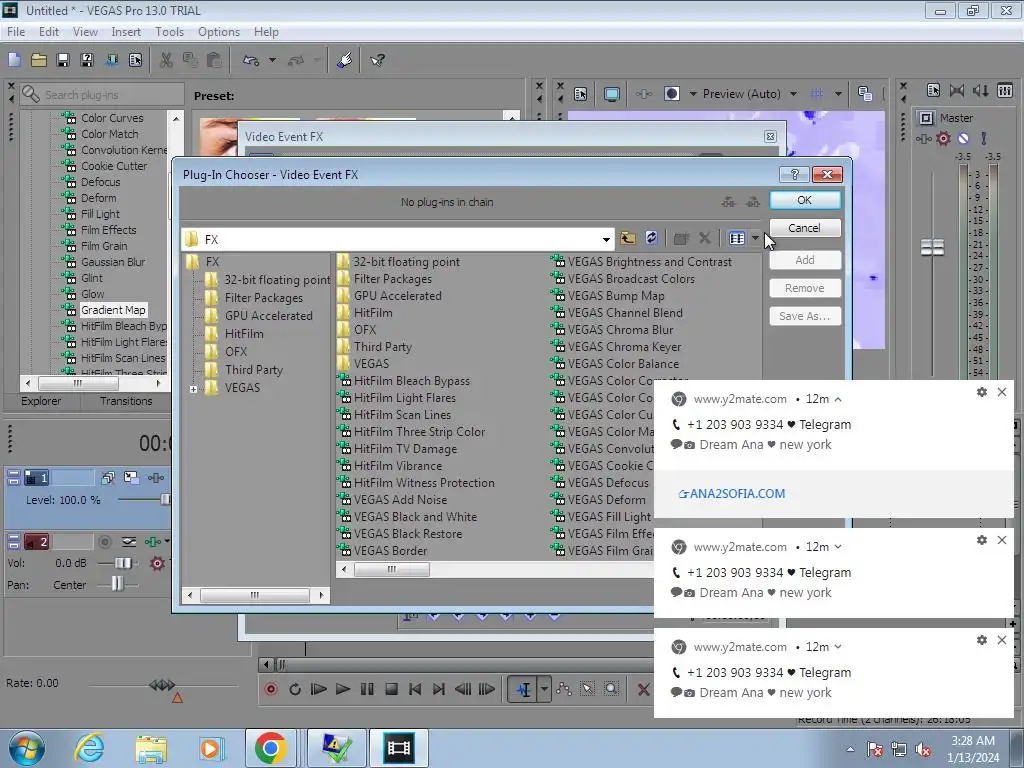Select HitFilm Light Flares in chooser list
This screenshot has width=1024, height=768.
tap(404, 398)
